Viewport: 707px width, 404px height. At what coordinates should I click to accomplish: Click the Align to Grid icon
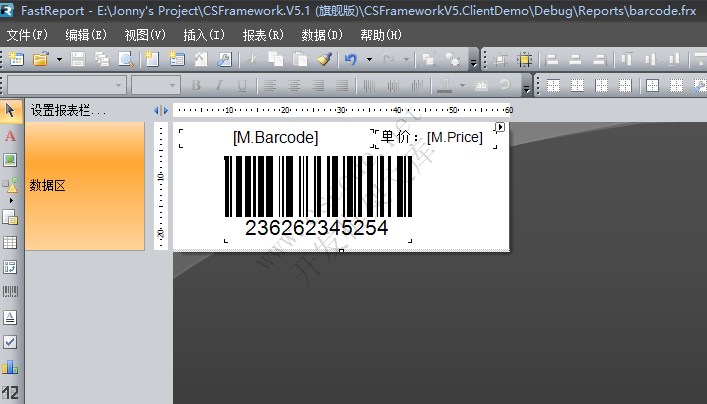[x=500, y=59]
